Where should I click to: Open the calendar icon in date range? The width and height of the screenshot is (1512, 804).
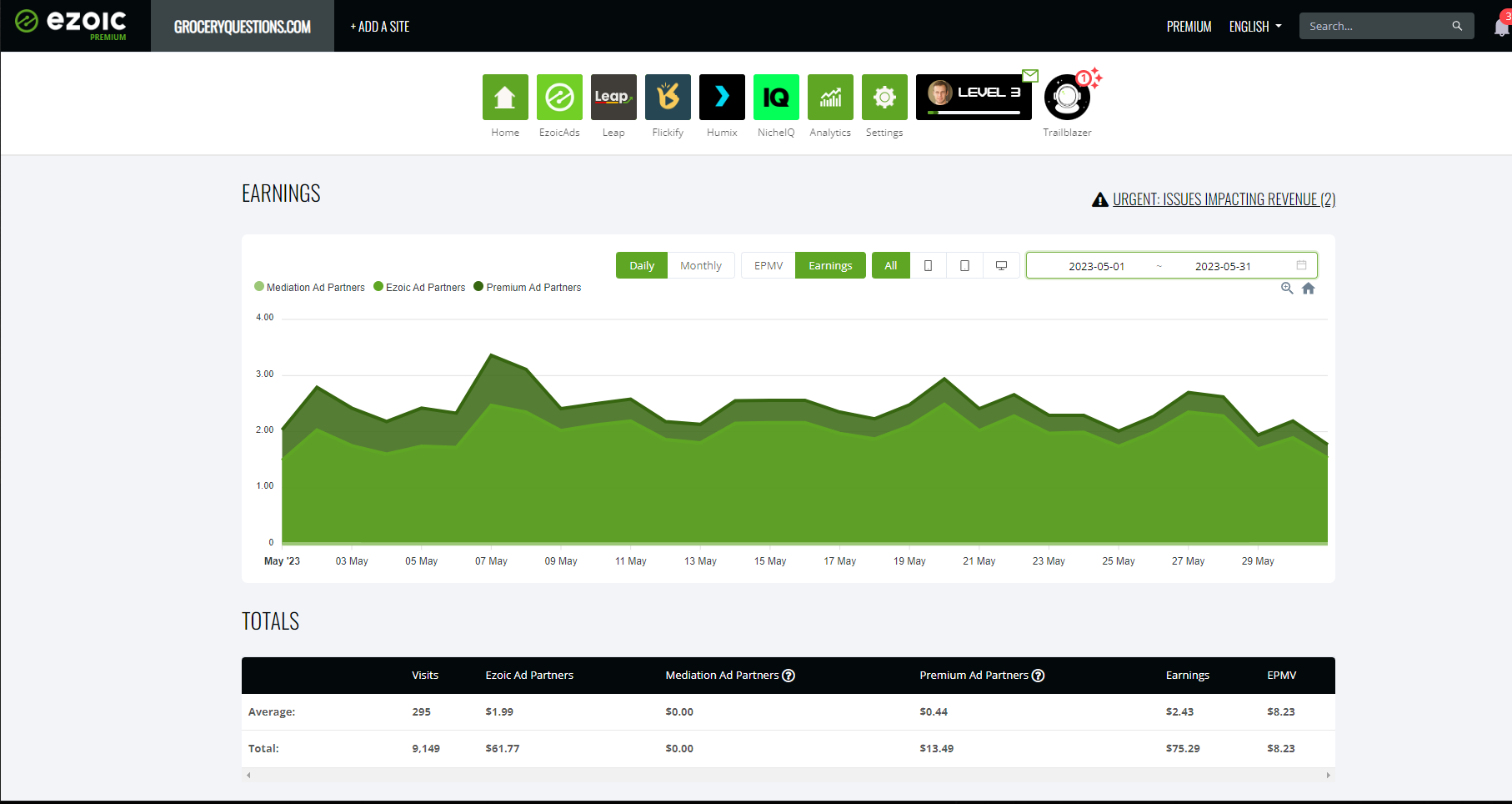1301,265
